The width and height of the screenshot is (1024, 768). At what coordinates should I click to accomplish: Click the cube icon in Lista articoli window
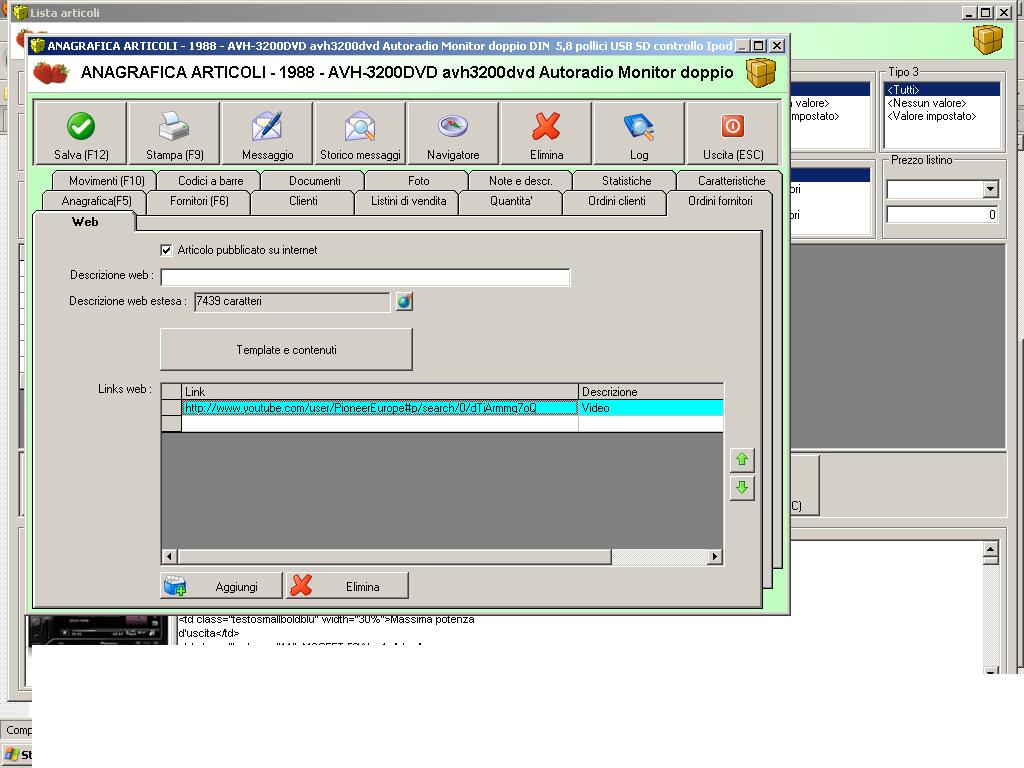(x=987, y=40)
